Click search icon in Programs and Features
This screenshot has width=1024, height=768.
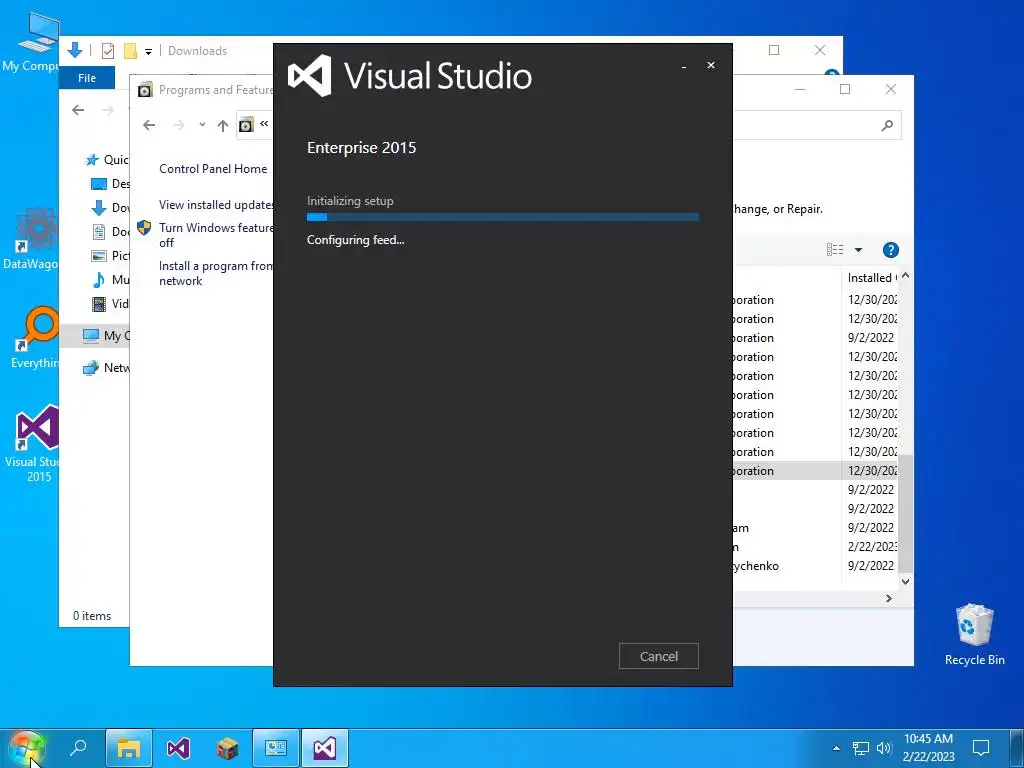click(886, 125)
